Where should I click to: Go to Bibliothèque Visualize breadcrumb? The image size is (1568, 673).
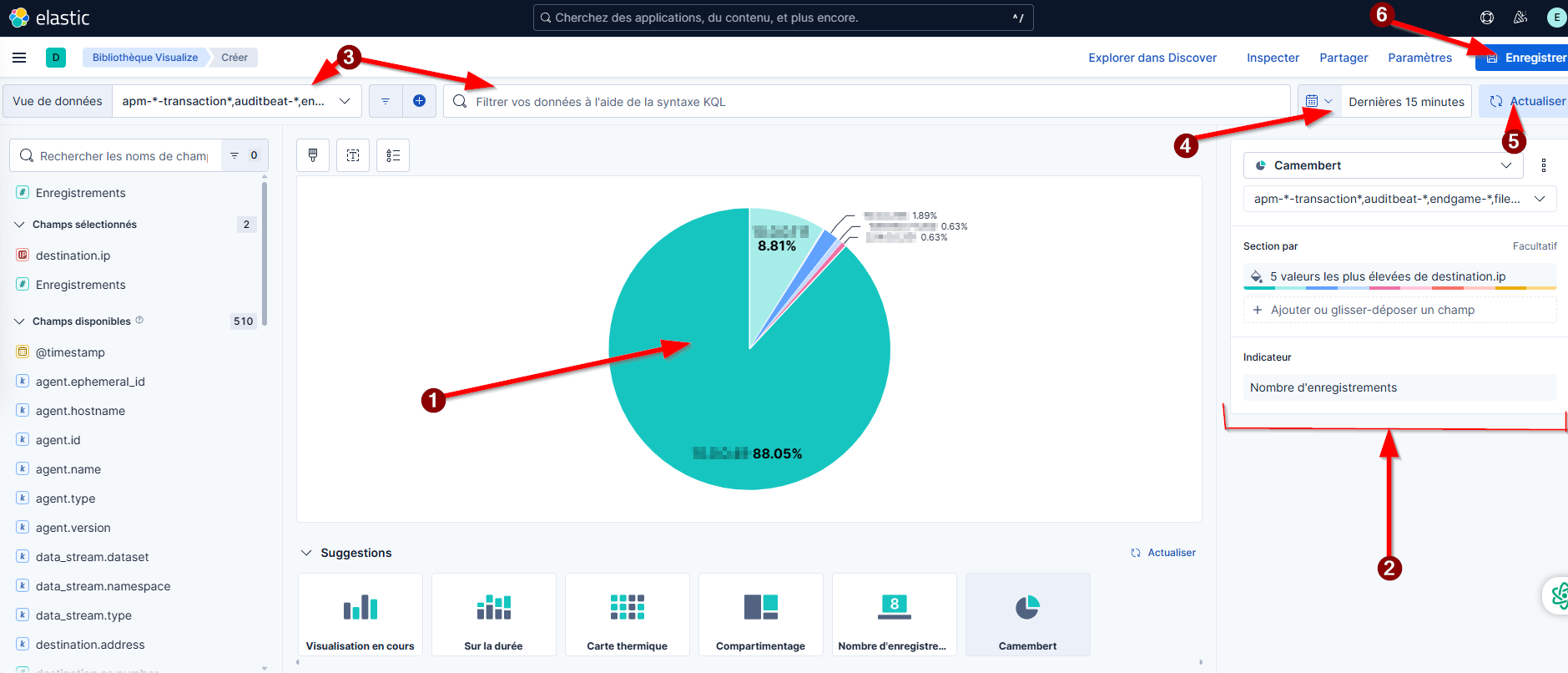point(144,58)
